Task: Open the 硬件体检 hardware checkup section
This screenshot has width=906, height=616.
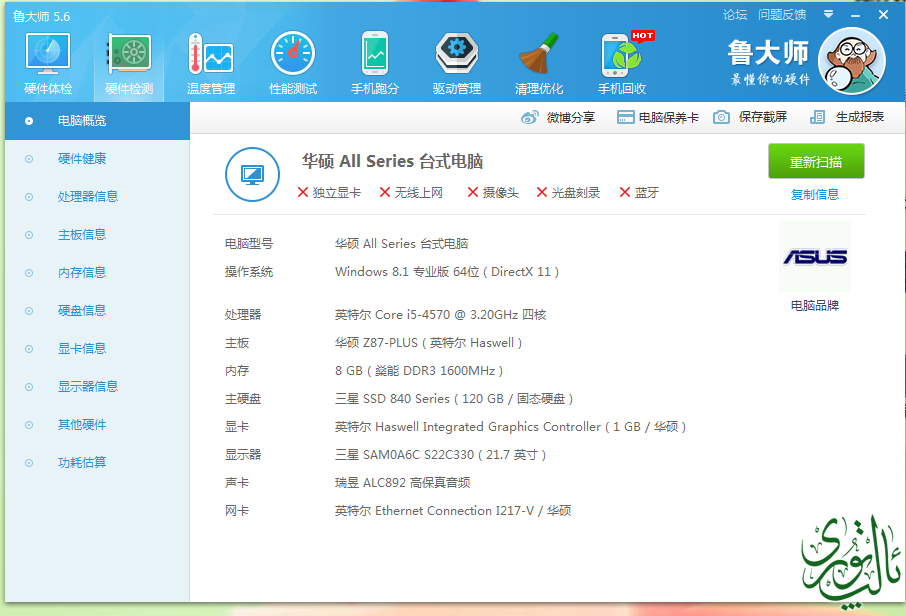Action: [x=48, y=64]
